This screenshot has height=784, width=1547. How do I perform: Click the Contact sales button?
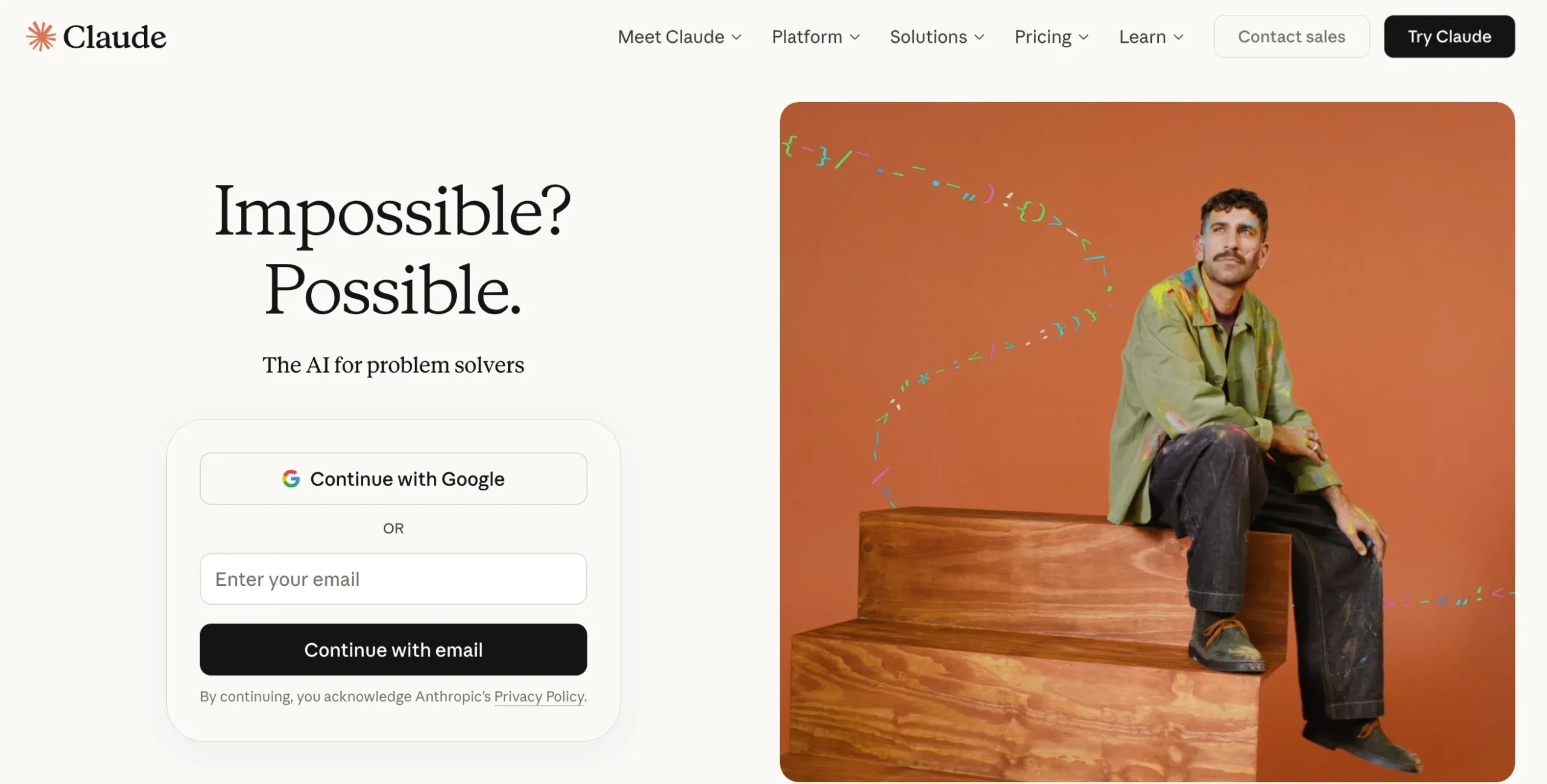pos(1291,36)
